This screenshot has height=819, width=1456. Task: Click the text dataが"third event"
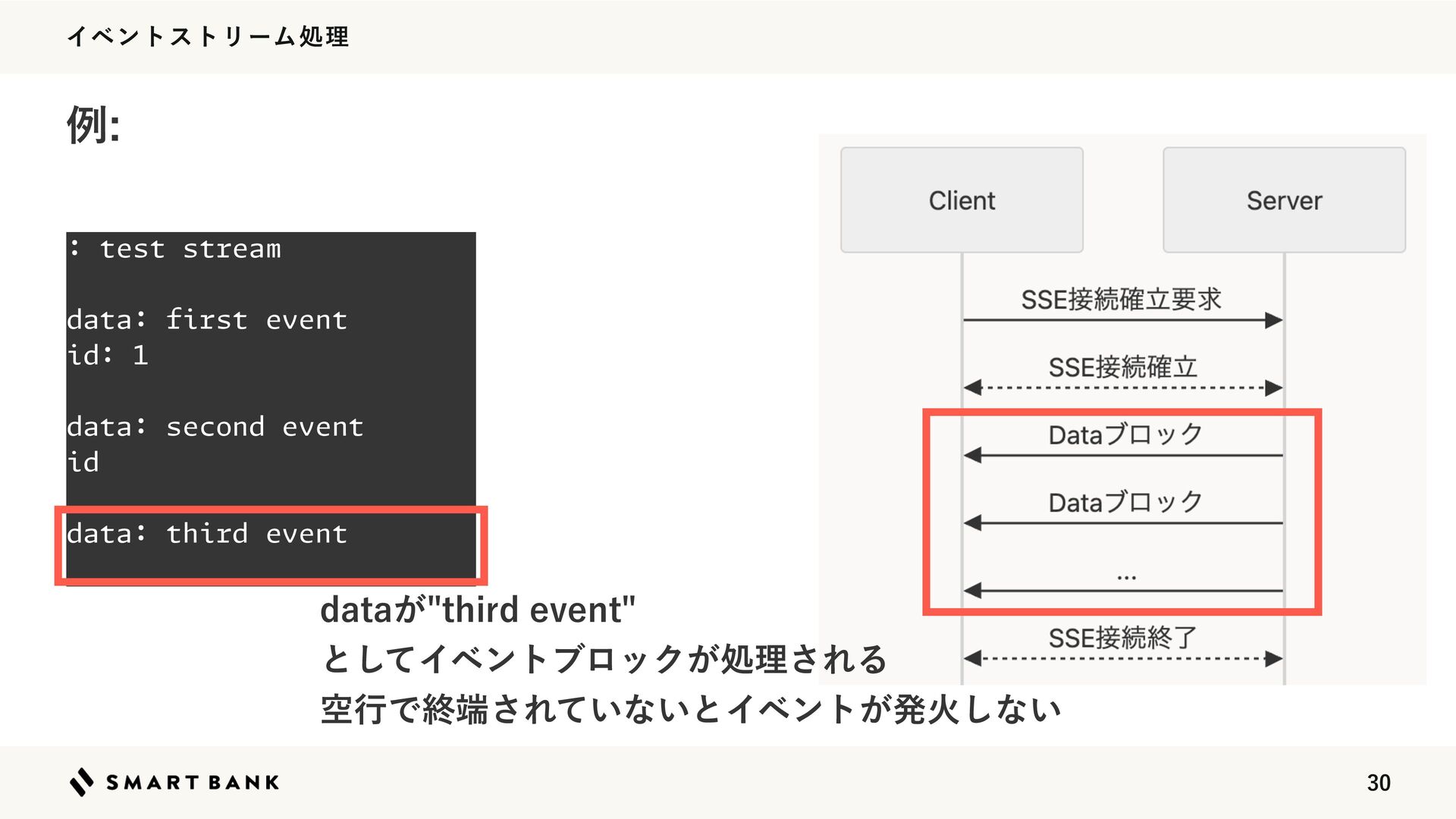(478, 610)
